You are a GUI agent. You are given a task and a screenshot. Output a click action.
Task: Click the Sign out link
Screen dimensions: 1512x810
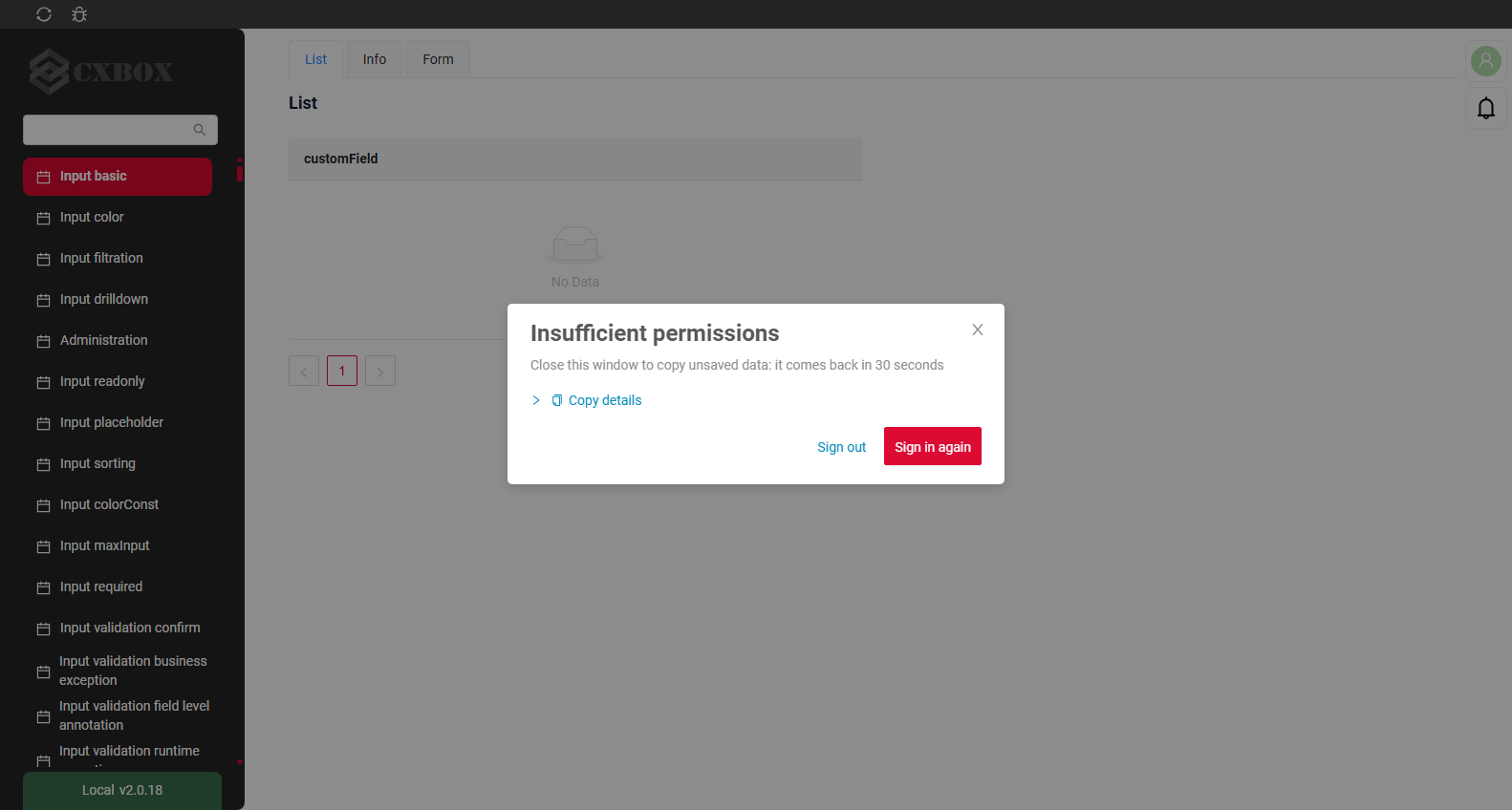pyautogui.click(x=841, y=447)
